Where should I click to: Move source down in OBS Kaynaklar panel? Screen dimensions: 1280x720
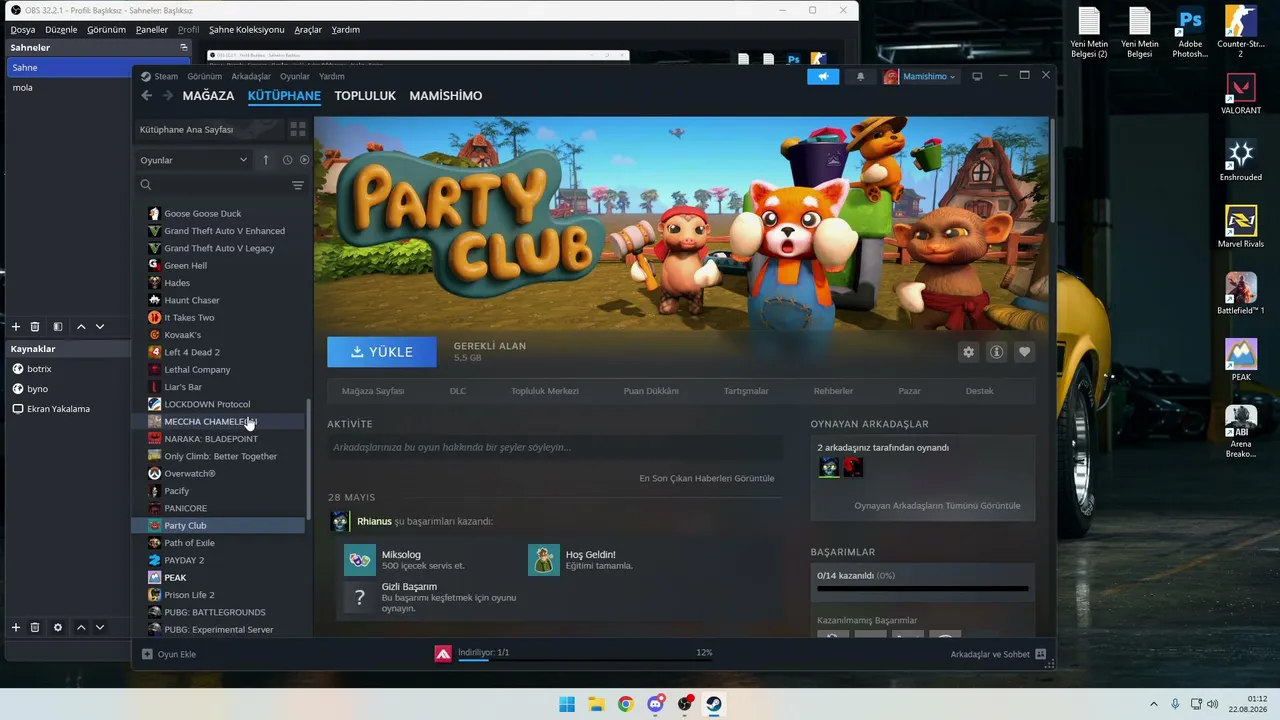point(100,627)
